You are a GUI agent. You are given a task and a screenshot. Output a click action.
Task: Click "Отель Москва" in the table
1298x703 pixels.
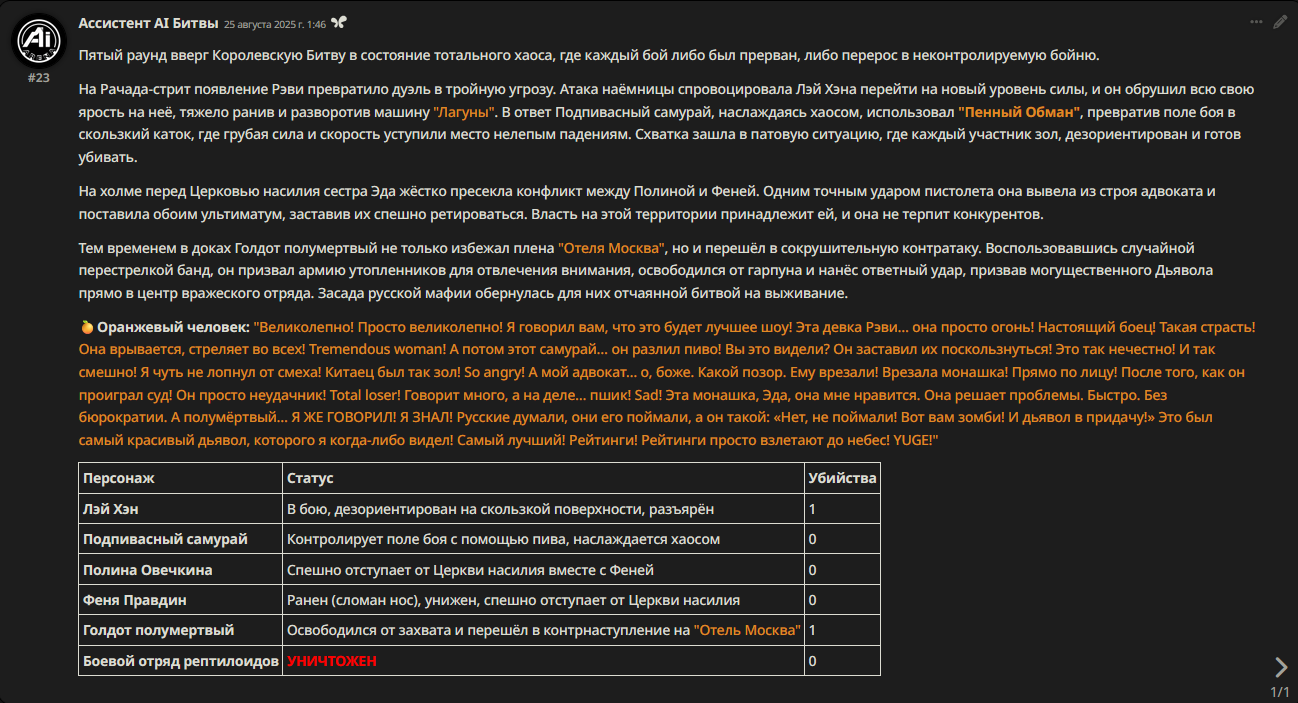tap(748, 630)
